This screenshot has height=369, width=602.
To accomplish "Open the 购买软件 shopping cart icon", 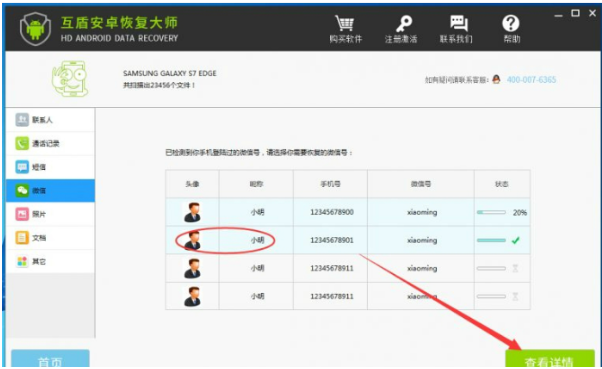I will [345, 24].
